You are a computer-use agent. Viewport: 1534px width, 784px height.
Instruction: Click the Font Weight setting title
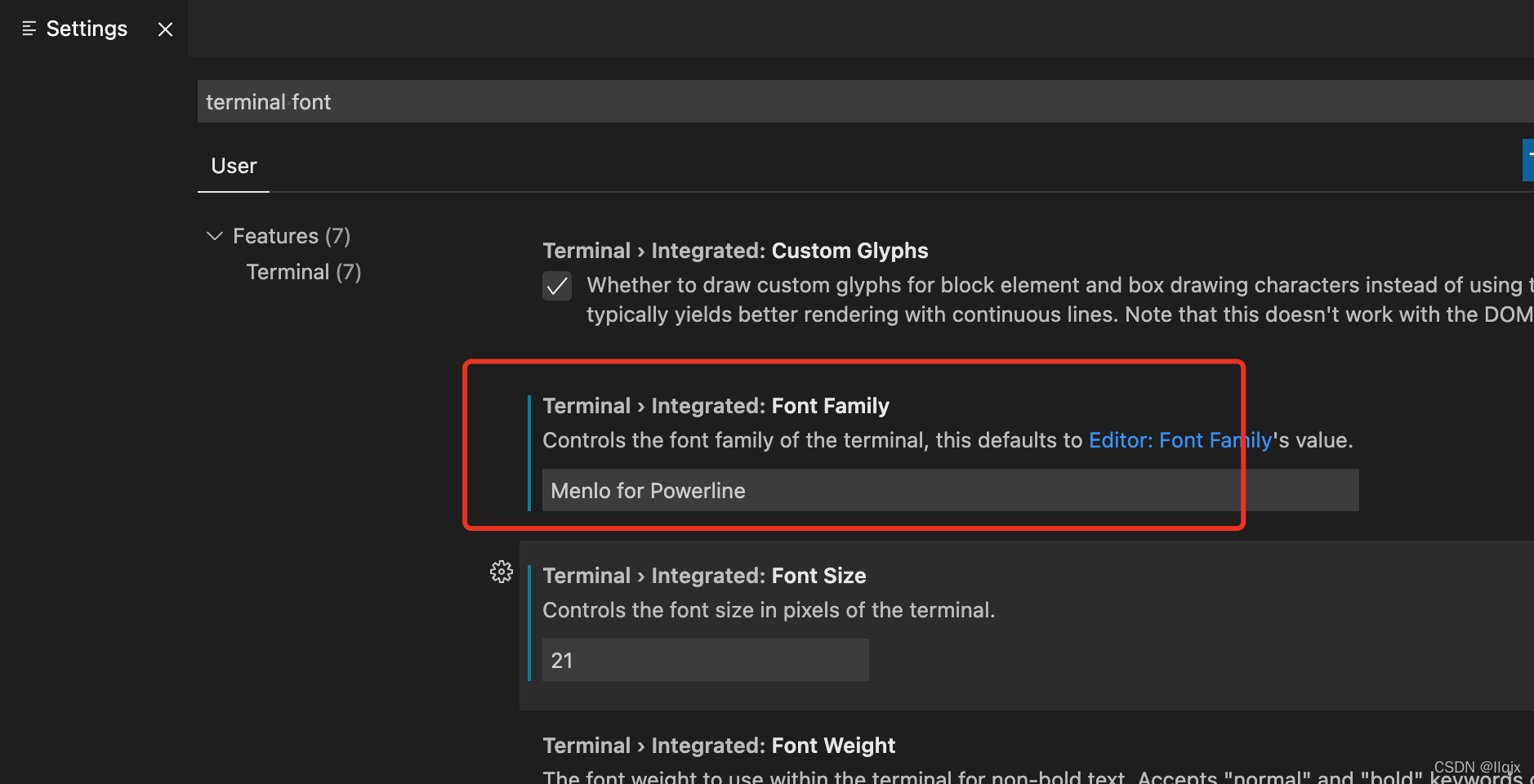pos(719,746)
